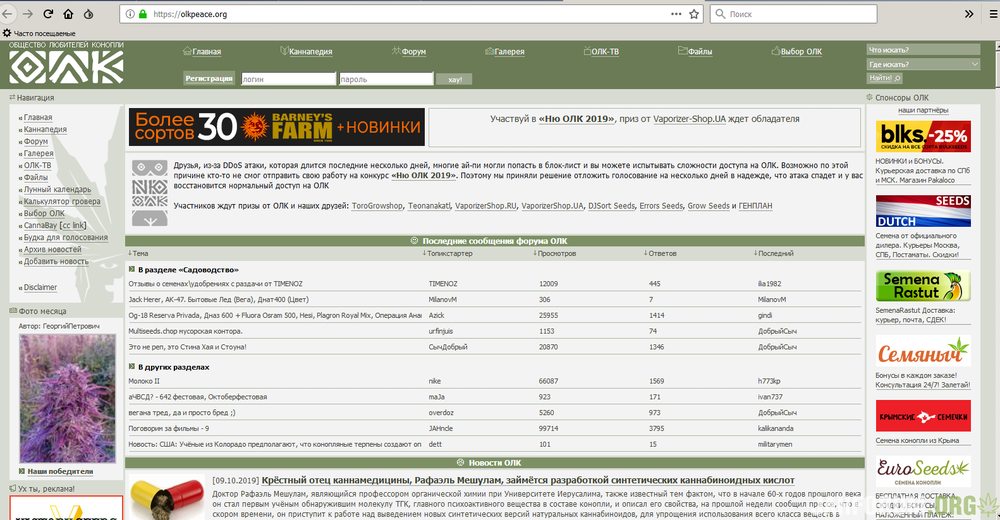The height and width of the screenshot is (520, 1000).
Task: Select the olkpeace.org address bar URL
Action: (190, 14)
